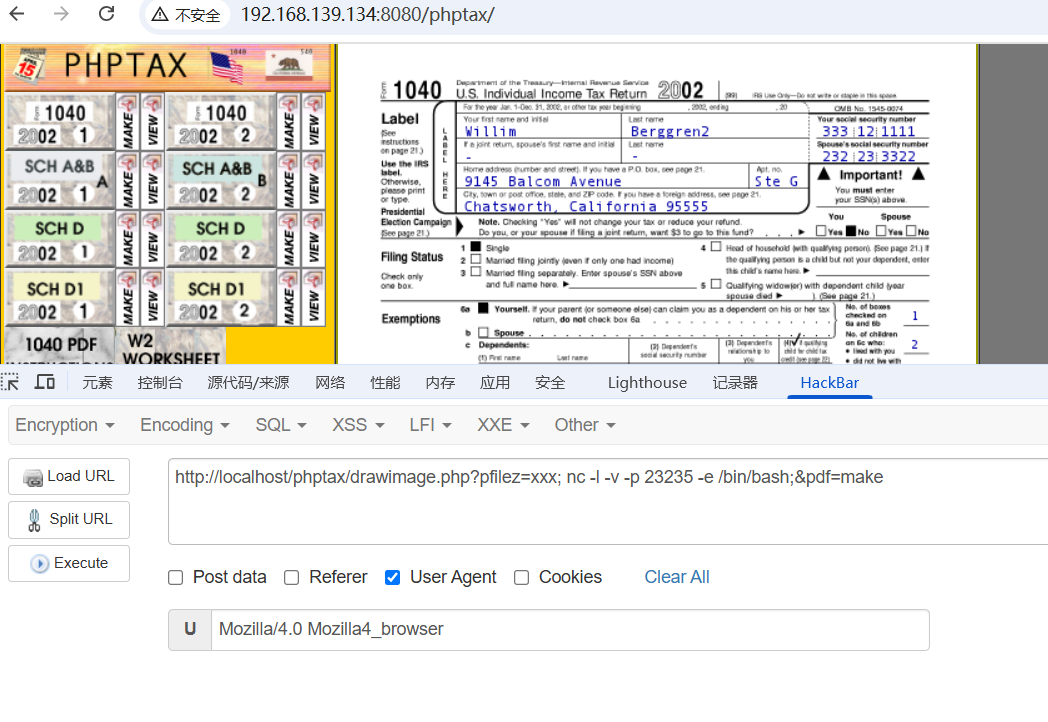This screenshot has width=1048, height=722.
Task: Switch to the 内存 DevTools tab
Action: tap(440, 382)
